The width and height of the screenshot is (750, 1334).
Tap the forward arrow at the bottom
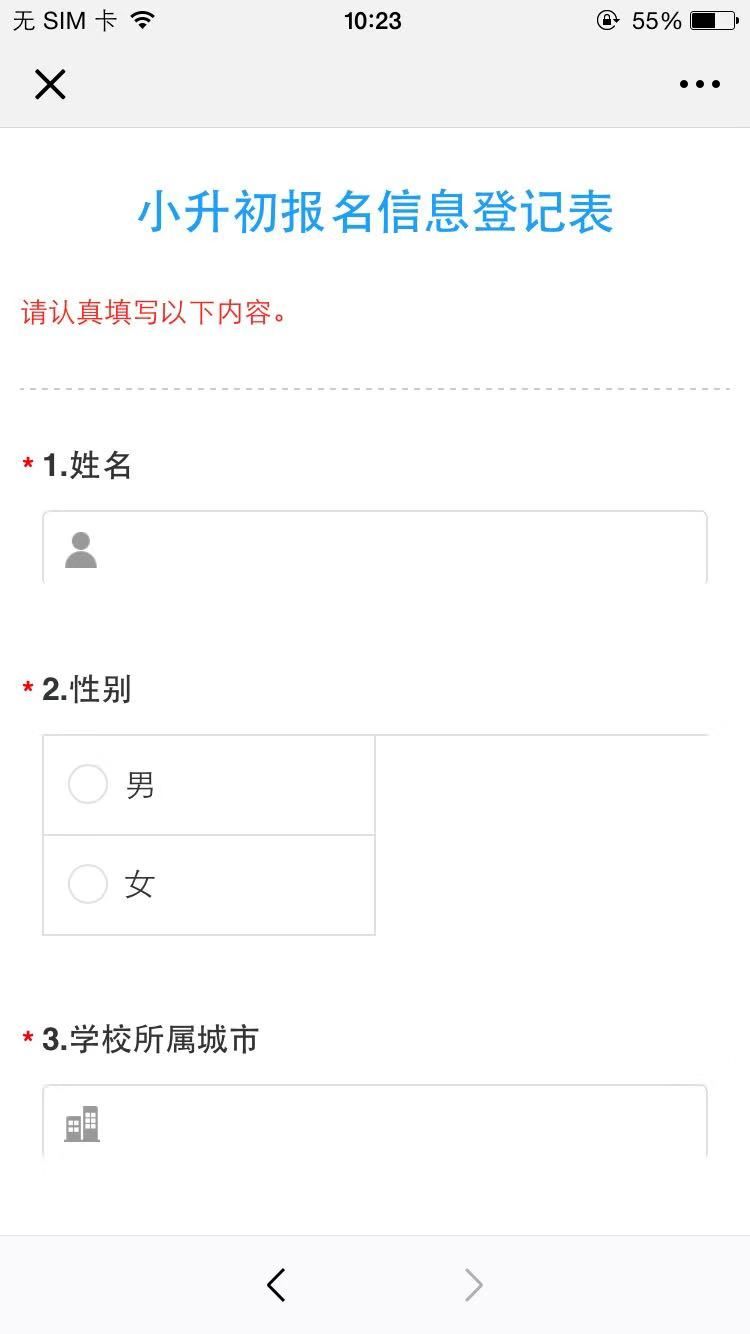(472, 1285)
